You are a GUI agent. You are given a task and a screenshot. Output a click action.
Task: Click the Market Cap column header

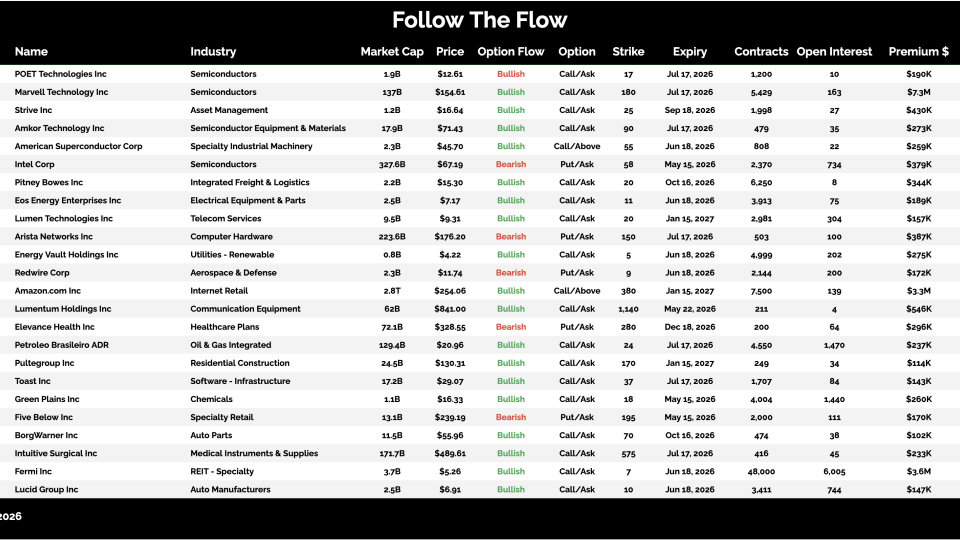(392, 52)
